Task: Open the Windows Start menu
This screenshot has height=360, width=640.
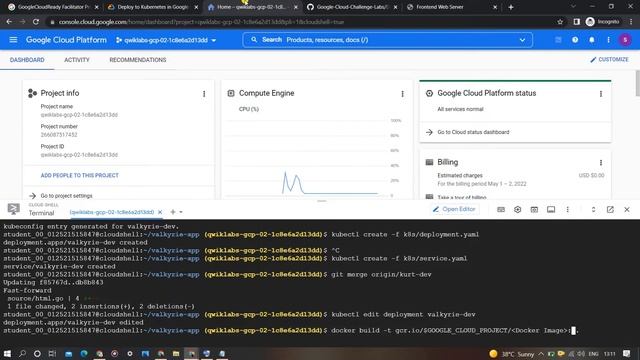Action: 7,353
